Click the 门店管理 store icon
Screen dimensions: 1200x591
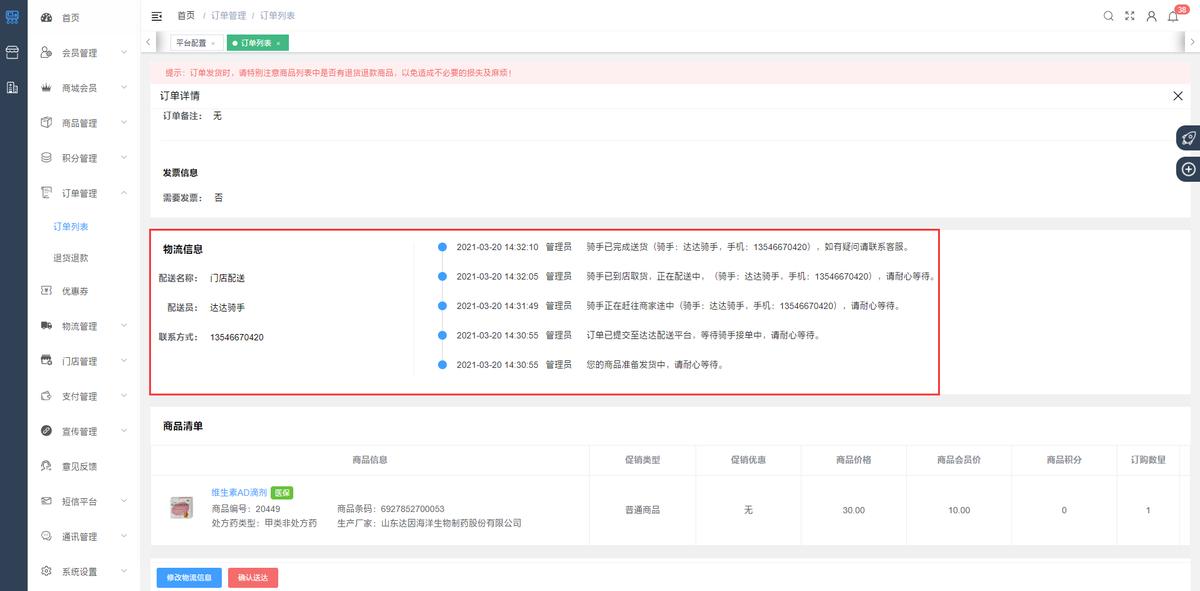click(x=46, y=361)
